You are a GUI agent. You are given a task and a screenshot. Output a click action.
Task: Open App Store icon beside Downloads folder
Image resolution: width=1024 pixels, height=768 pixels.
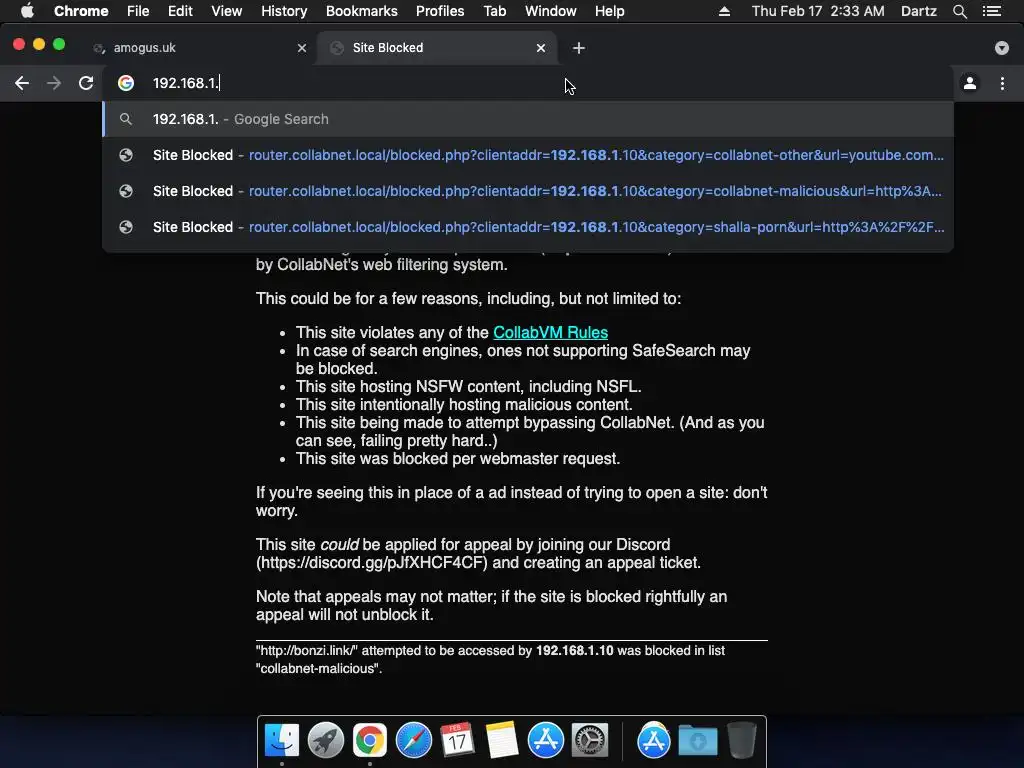[x=654, y=741]
